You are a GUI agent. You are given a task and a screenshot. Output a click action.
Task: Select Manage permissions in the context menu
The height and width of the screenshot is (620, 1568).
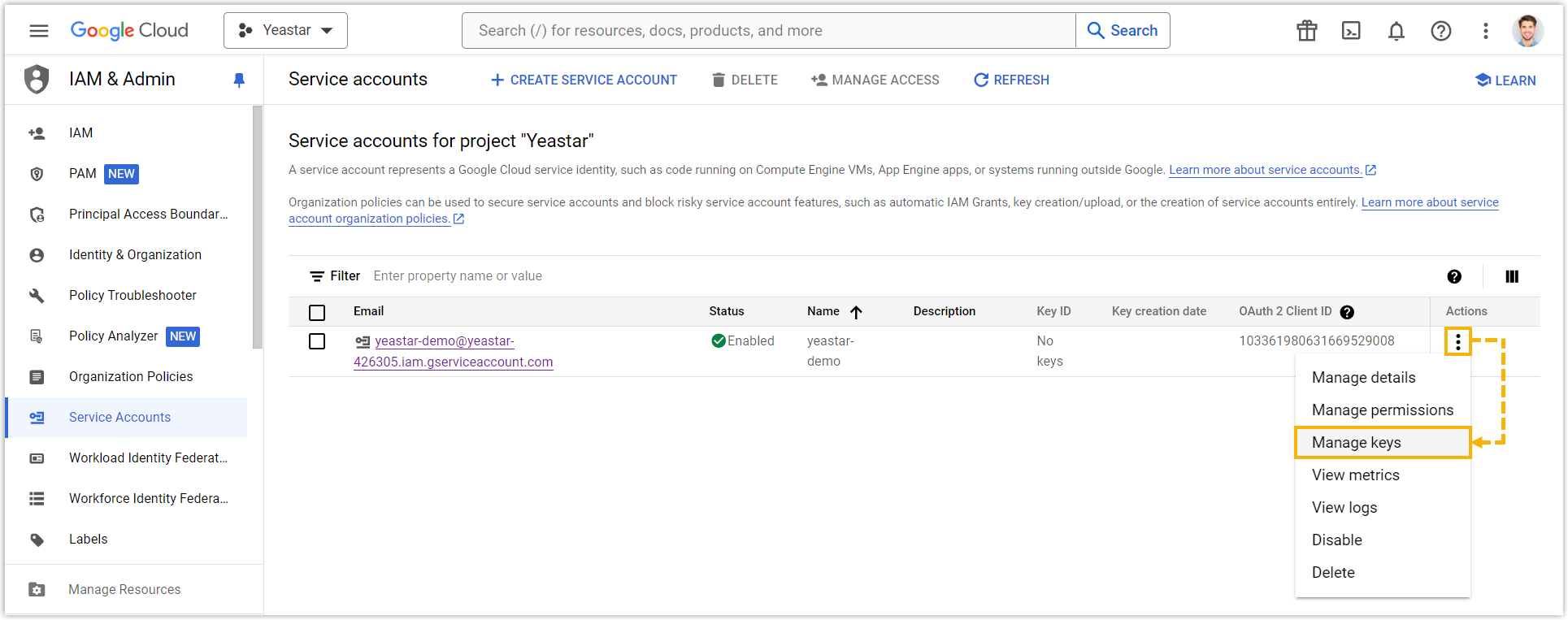click(x=1382, y=410)
